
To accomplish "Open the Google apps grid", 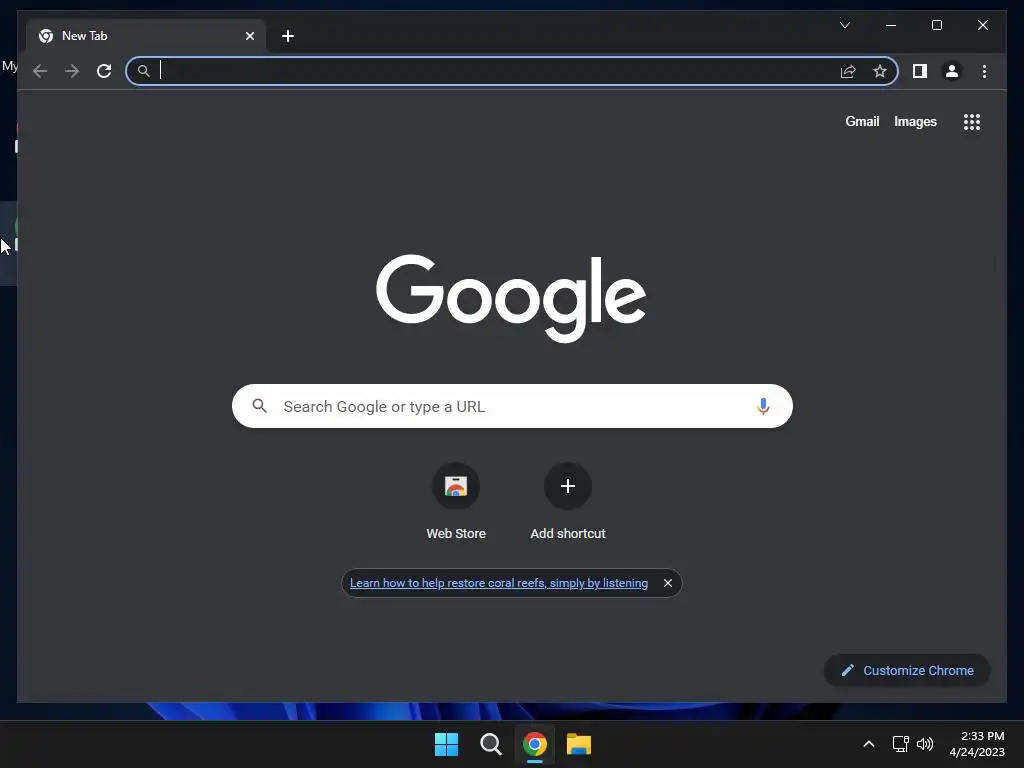I will tap(972, 121).
